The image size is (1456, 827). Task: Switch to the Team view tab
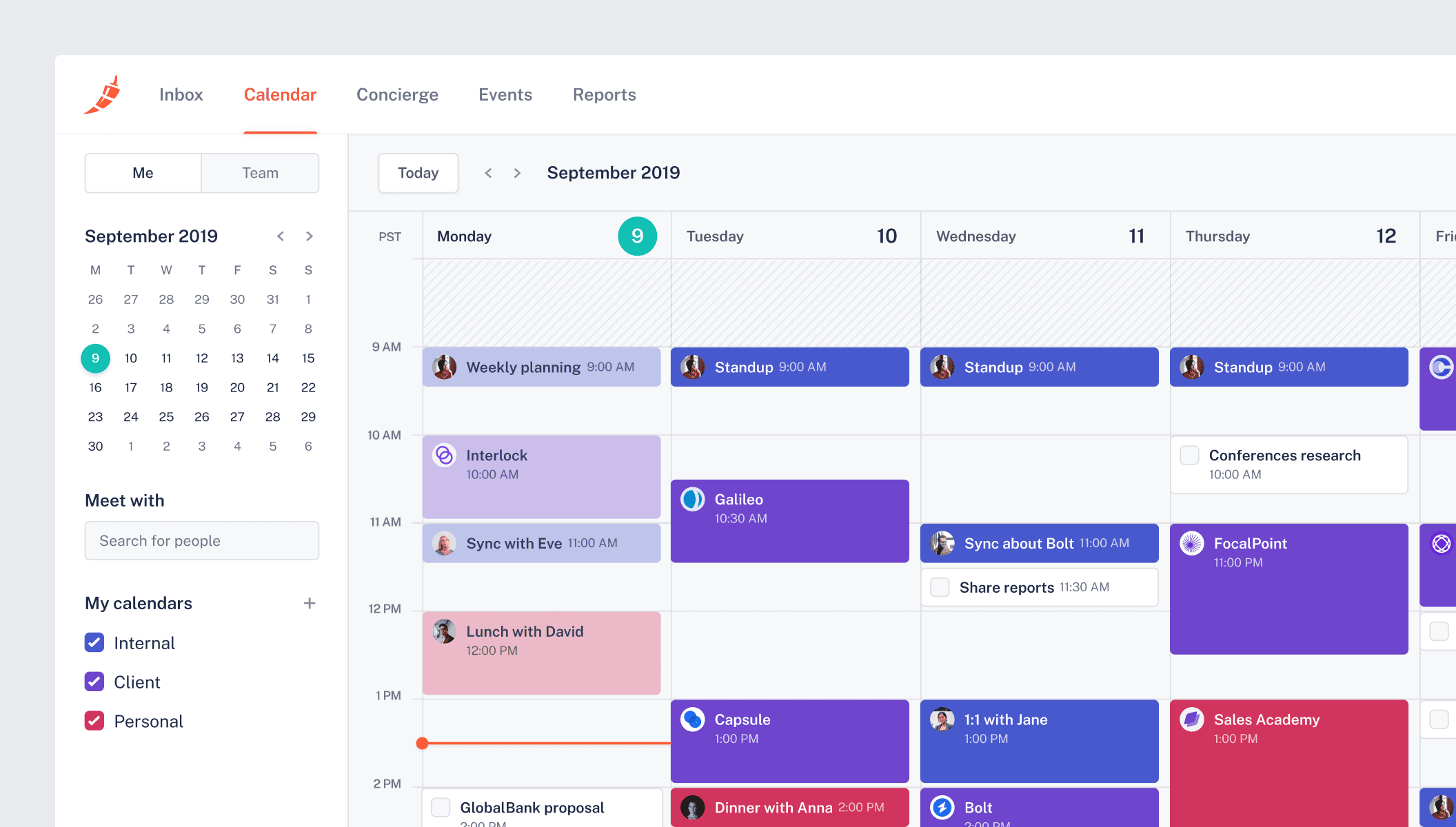(260, 173)
